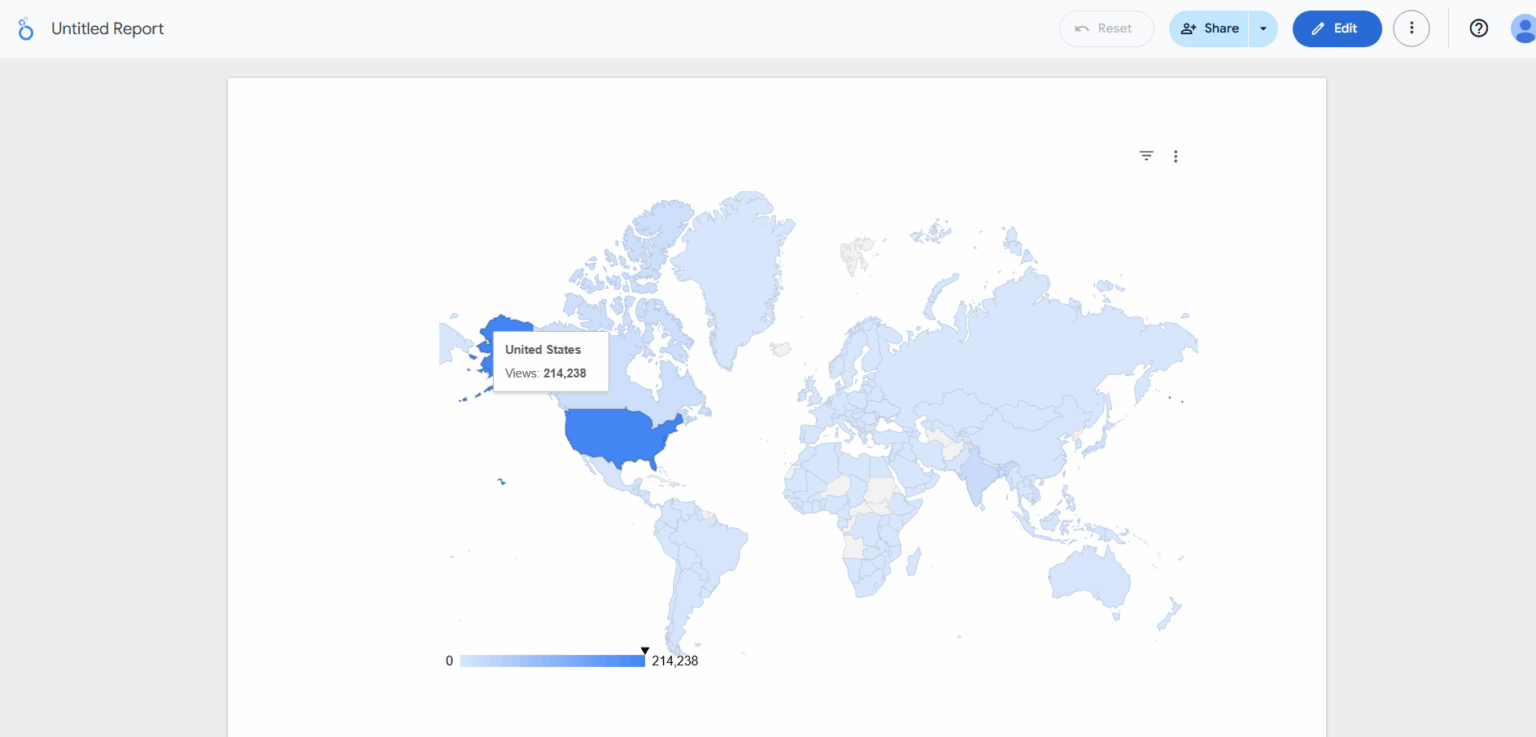Click the Edit button

tap(1337, 28)
